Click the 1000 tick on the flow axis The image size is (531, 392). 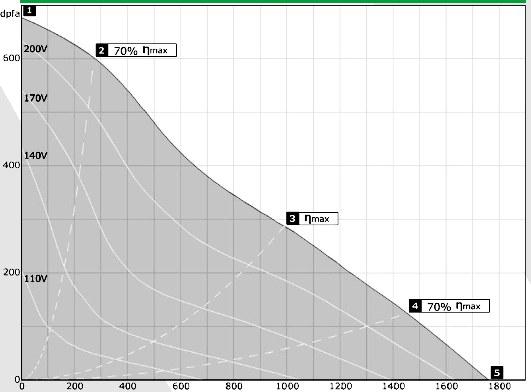pos(287,386)
